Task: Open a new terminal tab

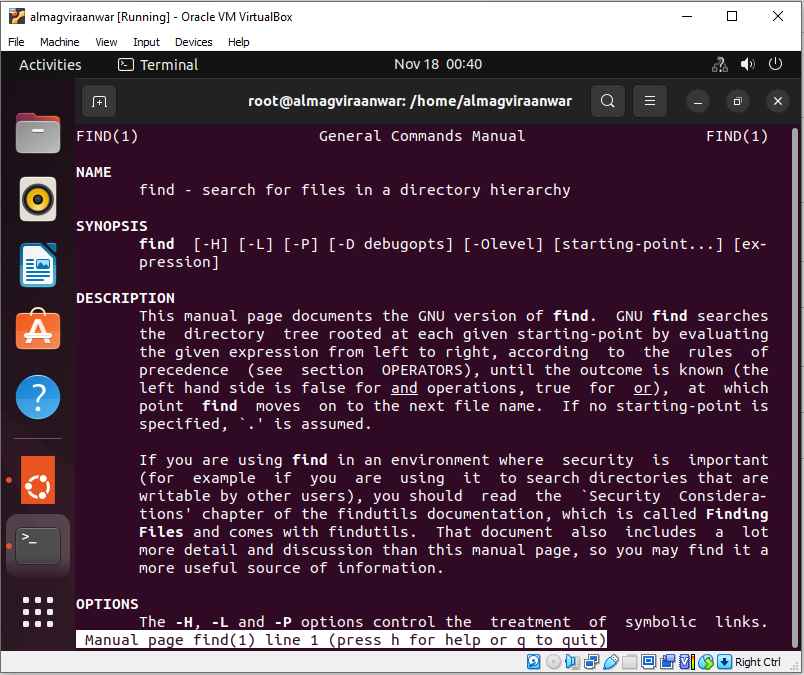Action: click(x=99, y=102)
